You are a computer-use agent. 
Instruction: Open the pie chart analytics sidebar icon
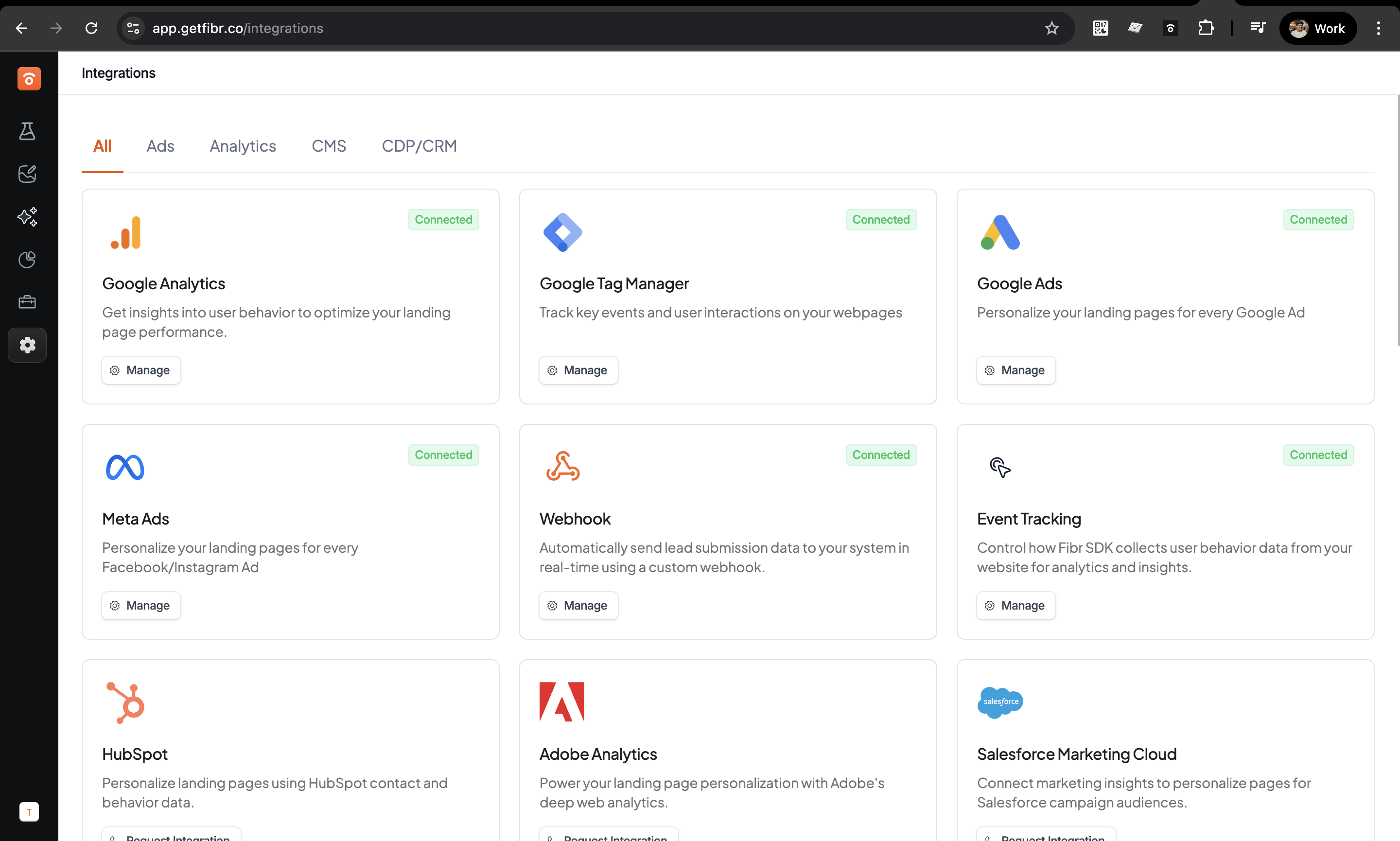pyautogui.click(x=27, y=260)
